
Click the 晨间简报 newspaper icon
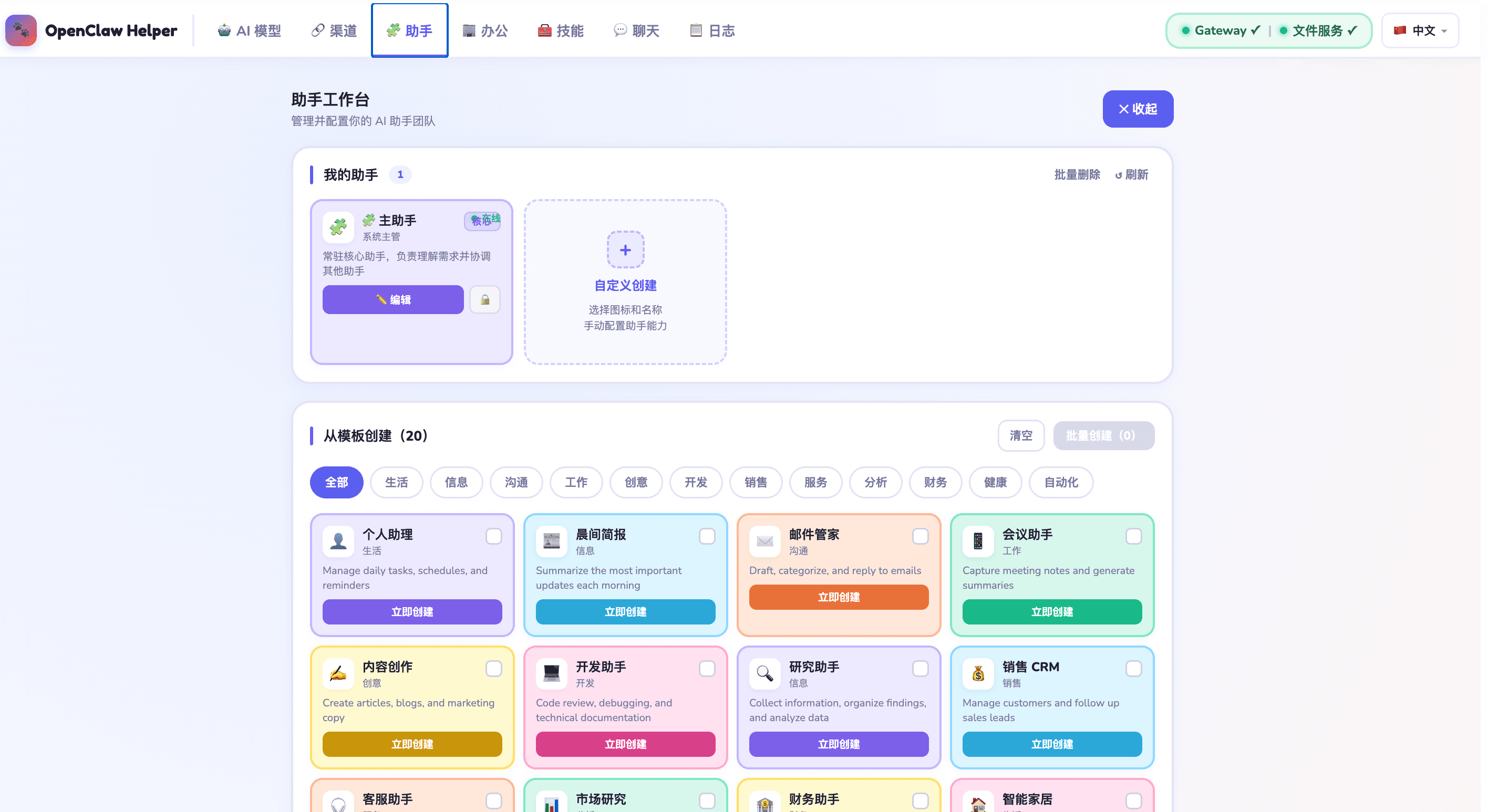pos(551,541)
